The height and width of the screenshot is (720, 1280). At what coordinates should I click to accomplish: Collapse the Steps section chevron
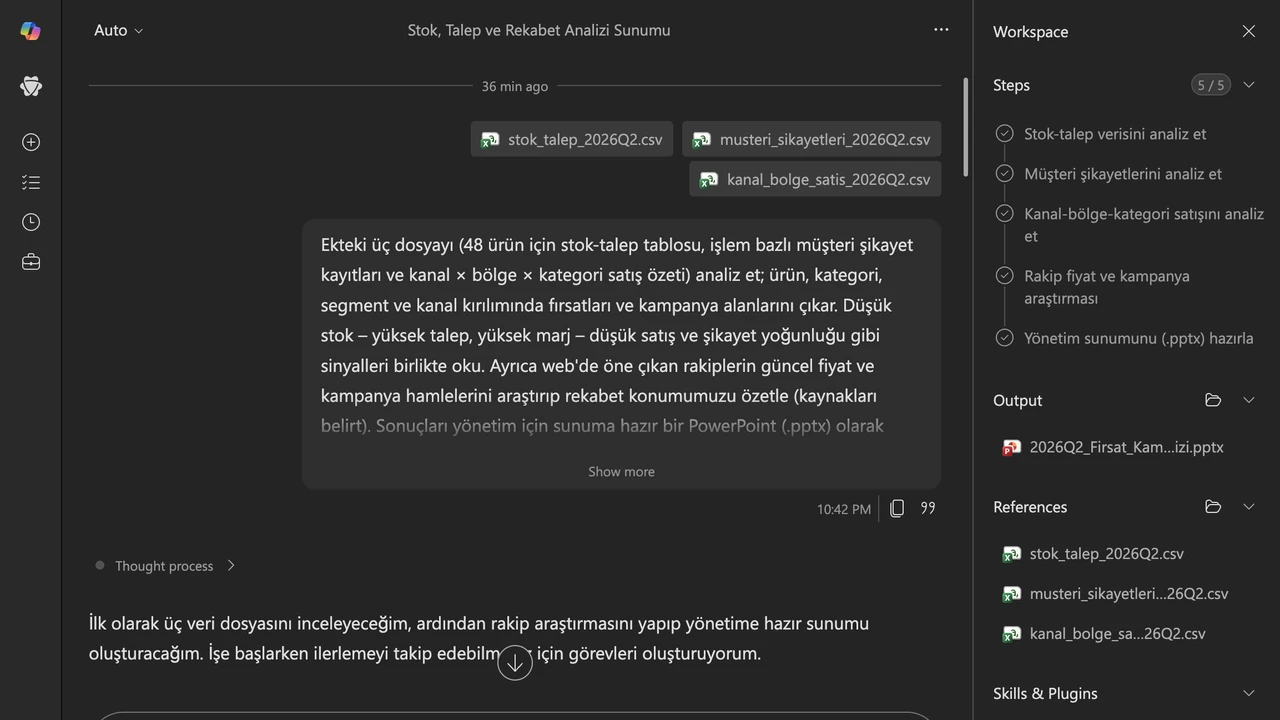point(1249,85)
